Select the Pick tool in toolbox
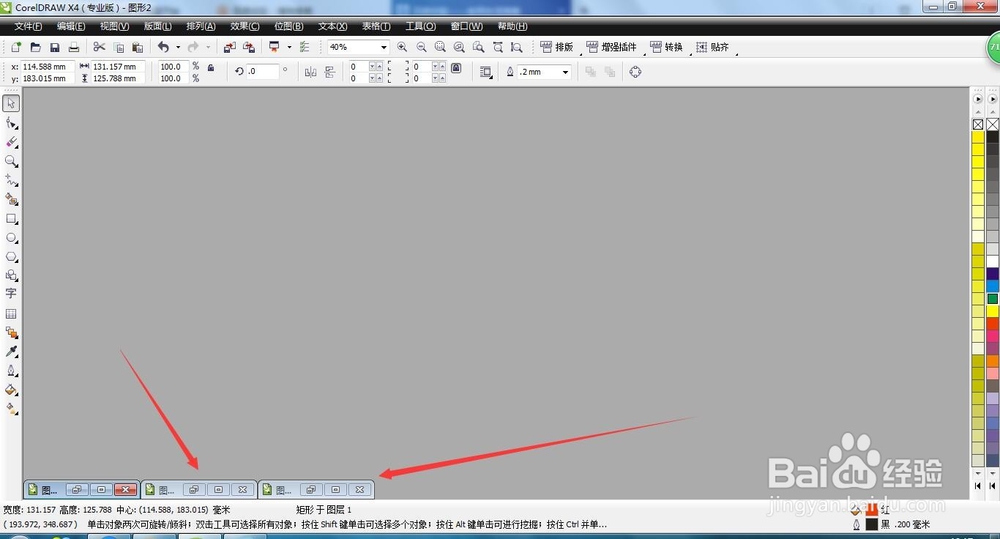The image size is (1000, 539). click(x=11, y=103)
